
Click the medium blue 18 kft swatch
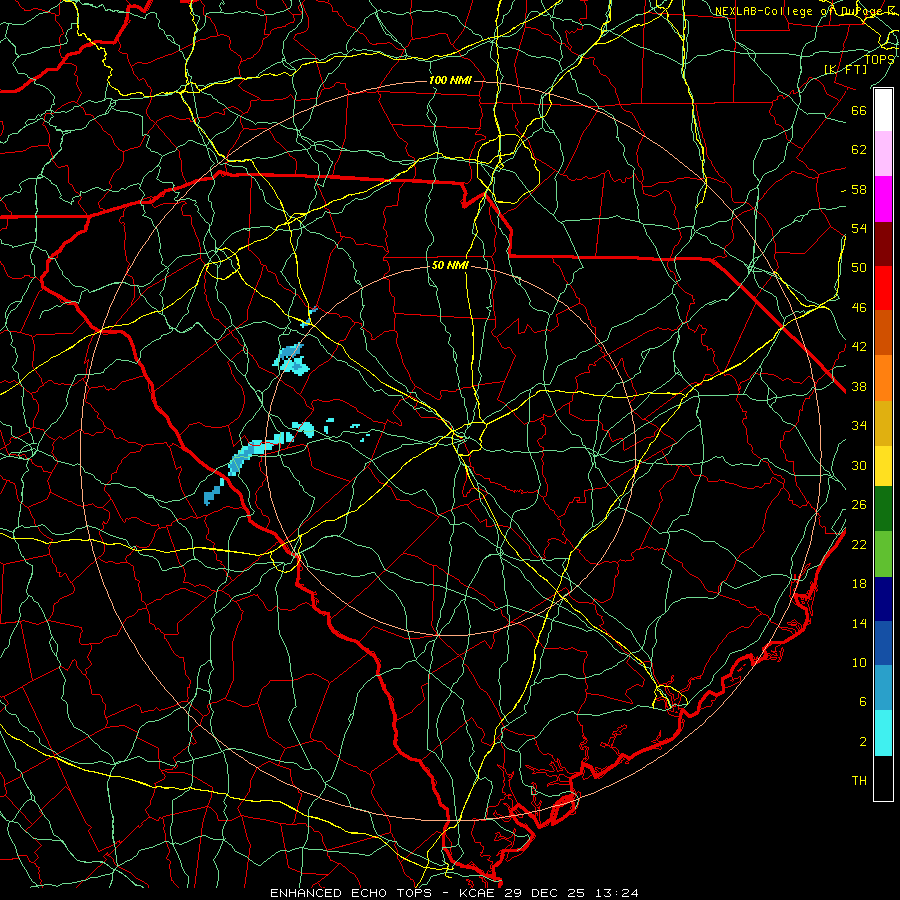click(x=883, y=643)
